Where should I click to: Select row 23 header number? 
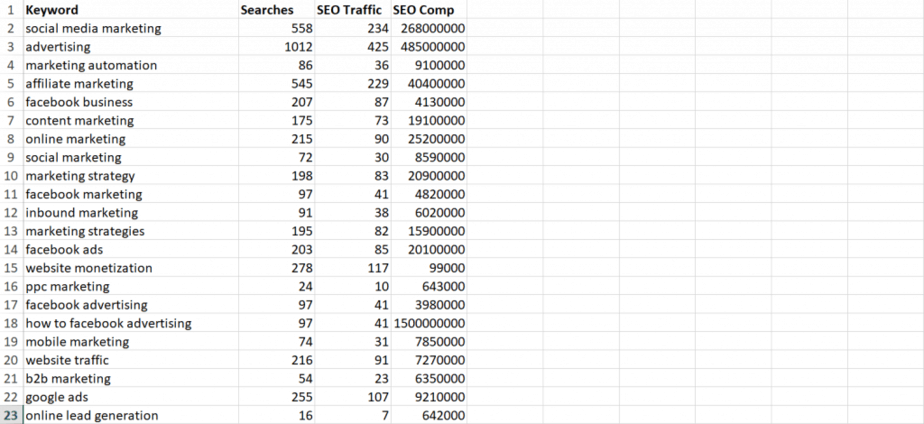click(x=10, y=416)
